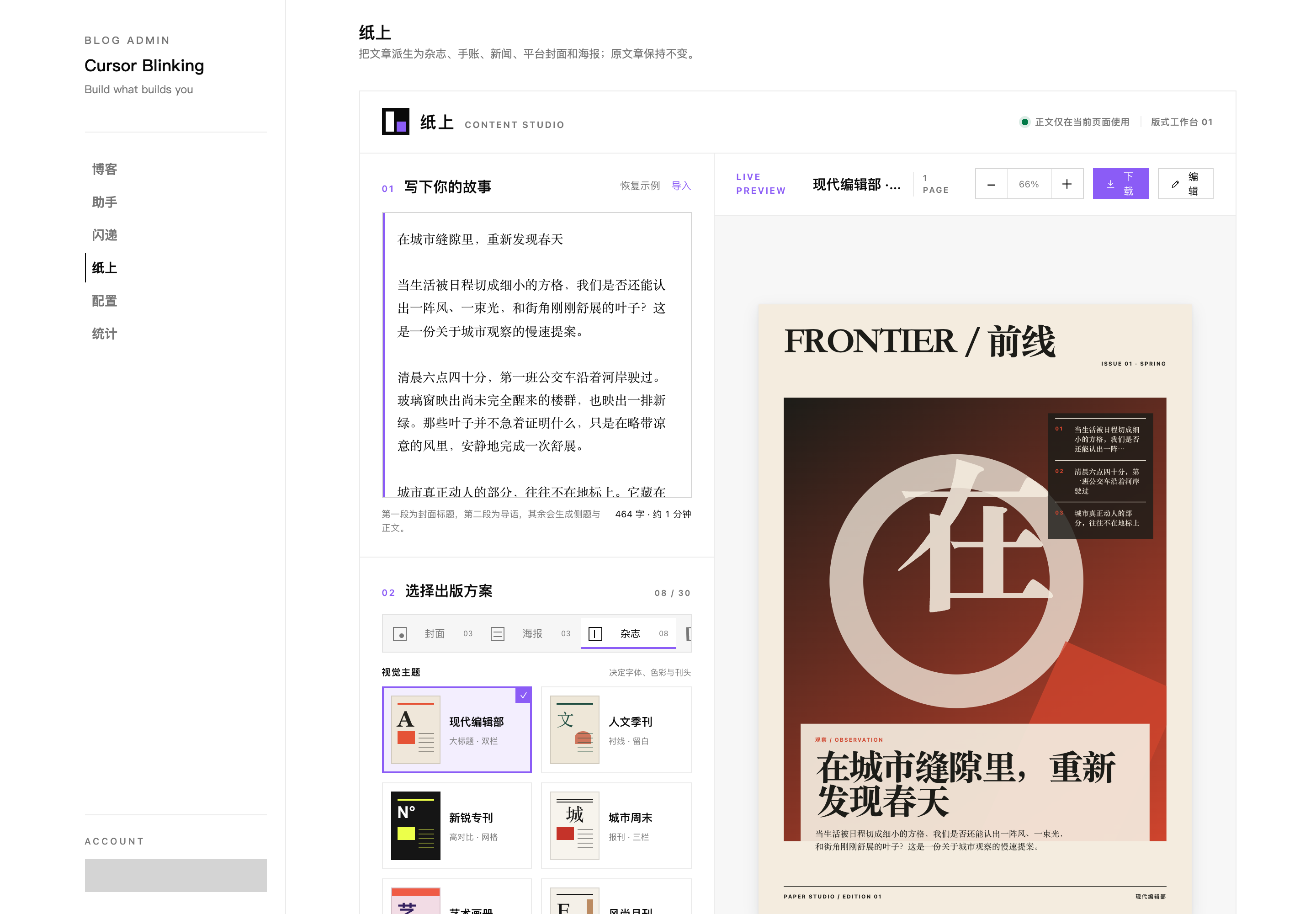Click the 66% zoom level value

coord(1029,184)
